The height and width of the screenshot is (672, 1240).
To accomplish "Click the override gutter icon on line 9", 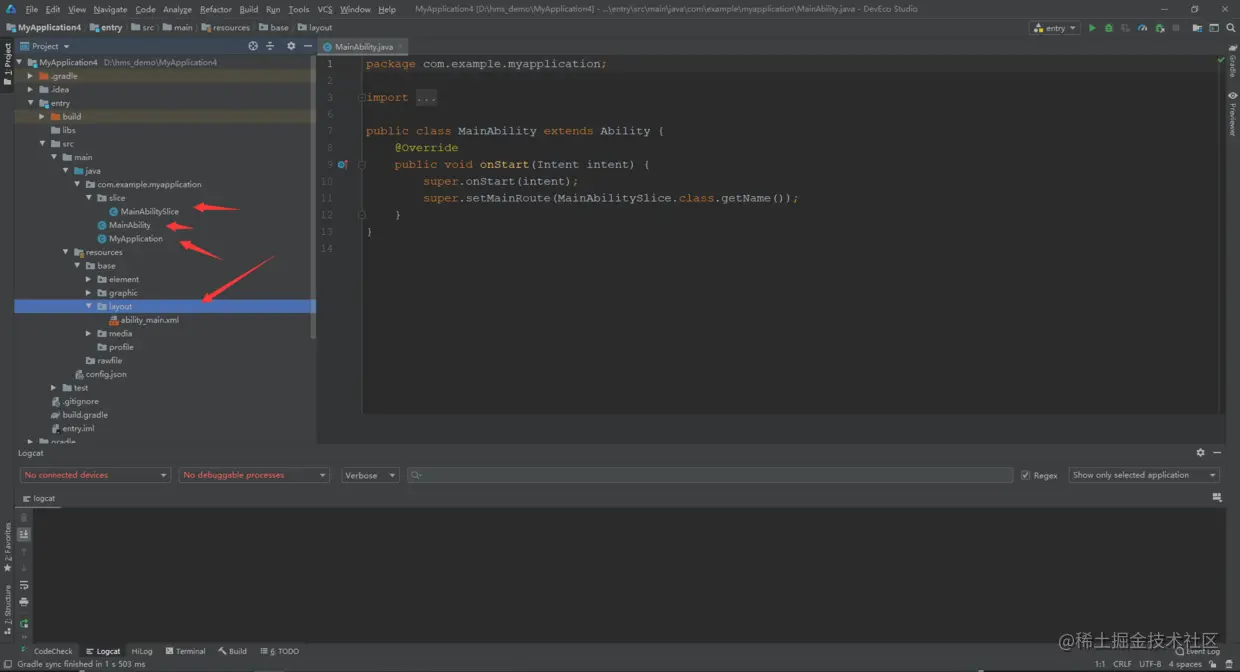I will click(342, 165).
